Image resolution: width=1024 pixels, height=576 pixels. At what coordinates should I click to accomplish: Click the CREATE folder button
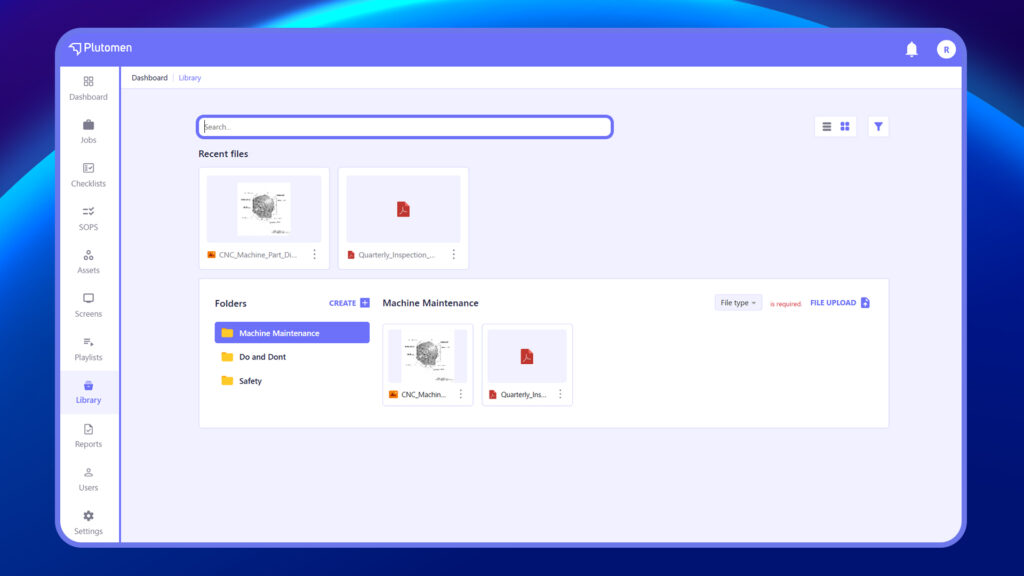click(349, 303)
